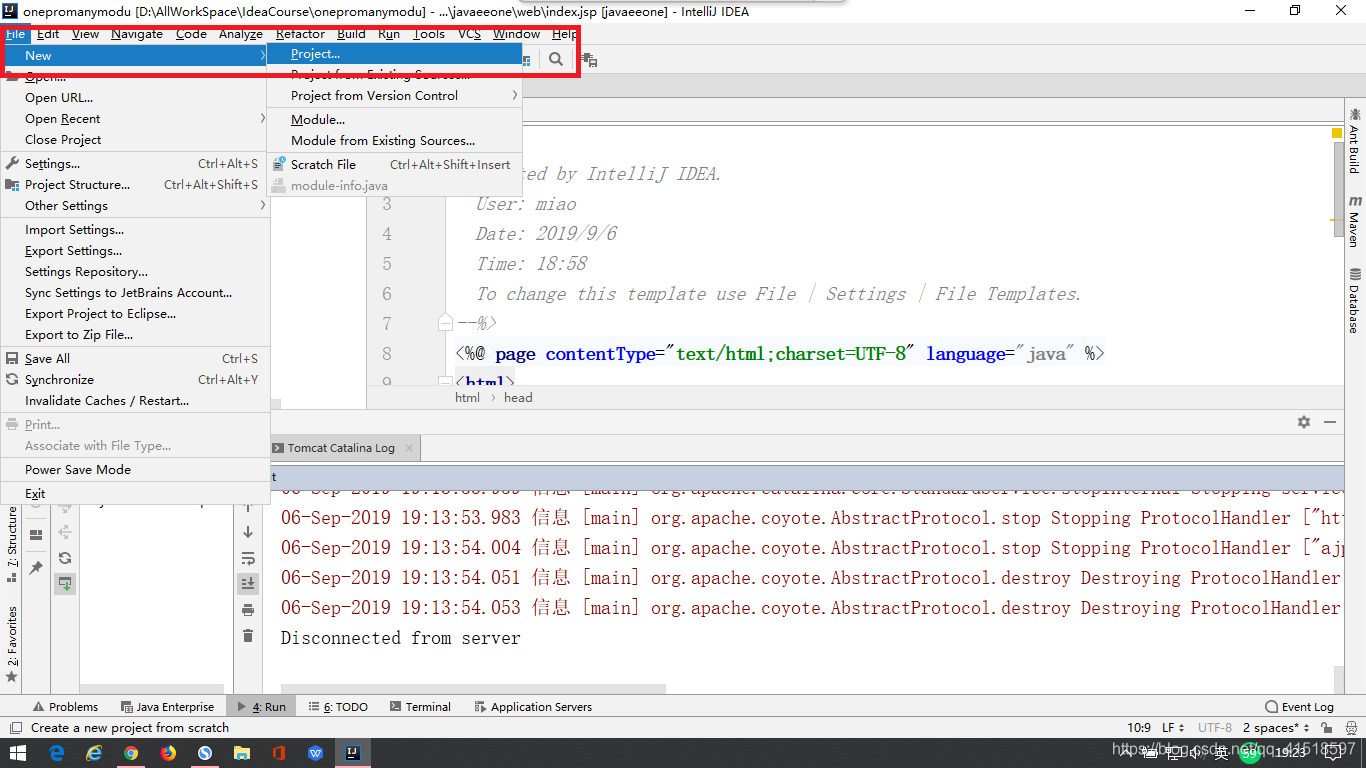Expand the Open Recent submenu

tap(136, 119)
